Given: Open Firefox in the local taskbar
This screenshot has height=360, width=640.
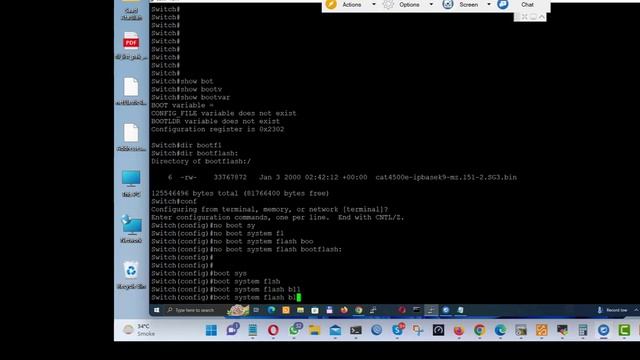Looking at the screenshot, I should click(459, 330).
